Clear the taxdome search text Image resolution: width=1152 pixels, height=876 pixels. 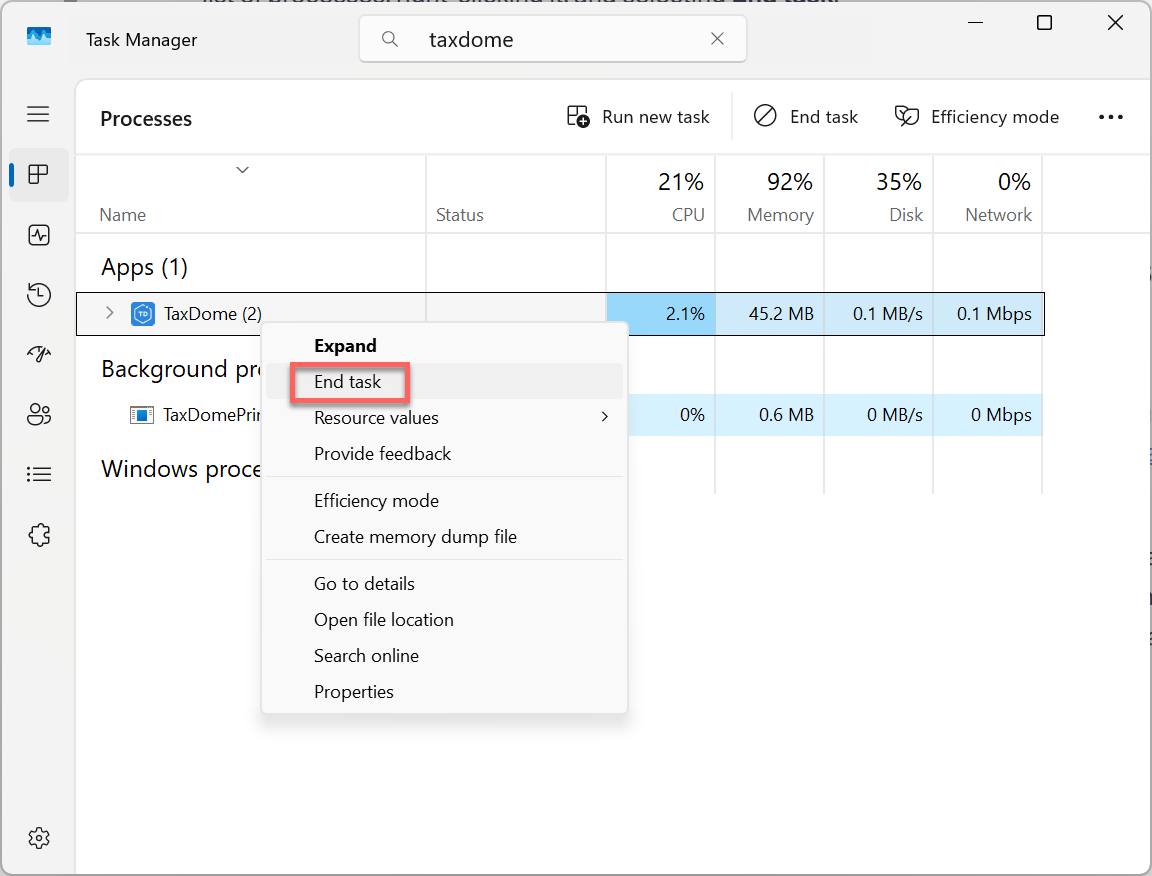(717, 39)
